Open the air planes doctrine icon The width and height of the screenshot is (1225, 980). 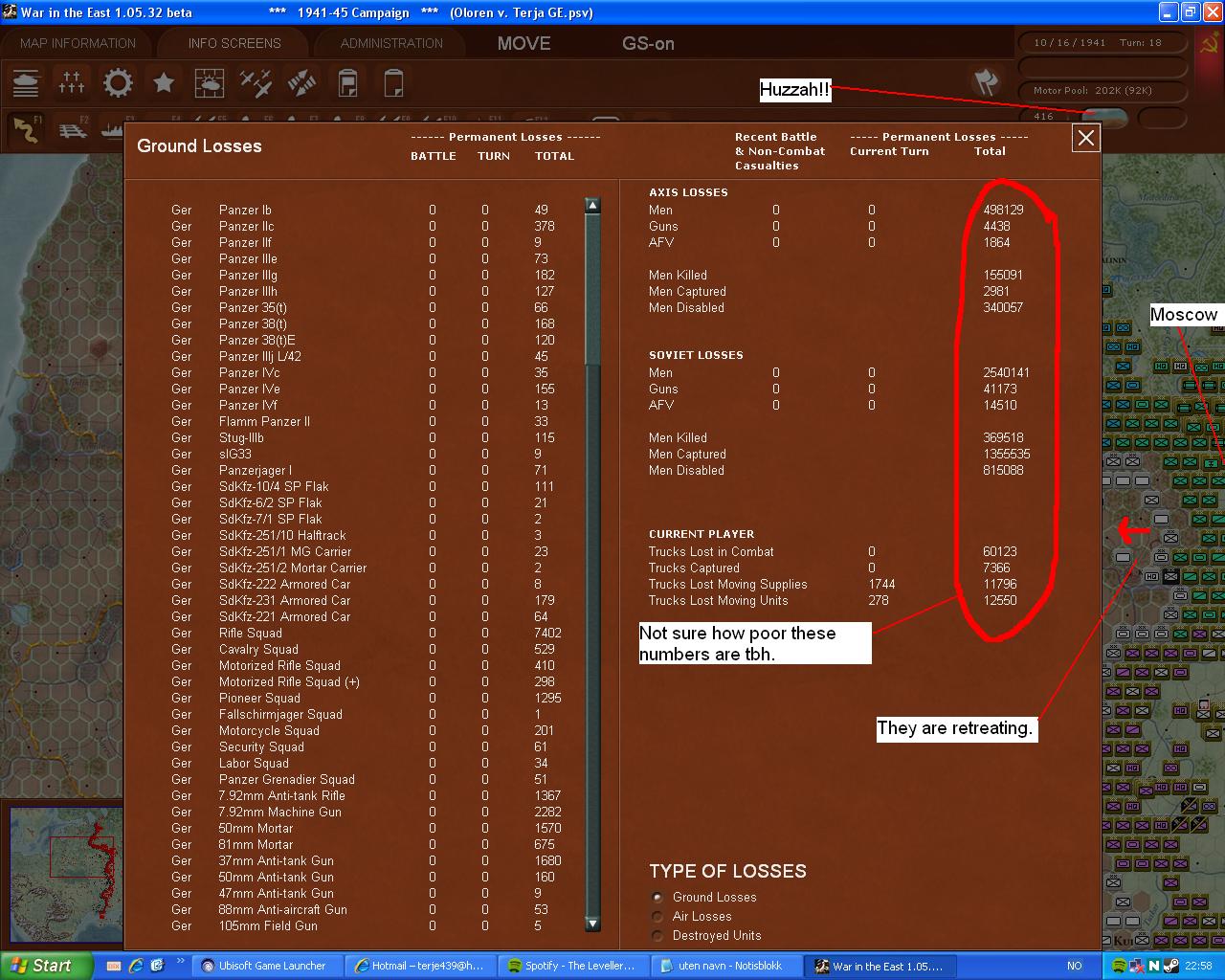(x=256, y=83)
